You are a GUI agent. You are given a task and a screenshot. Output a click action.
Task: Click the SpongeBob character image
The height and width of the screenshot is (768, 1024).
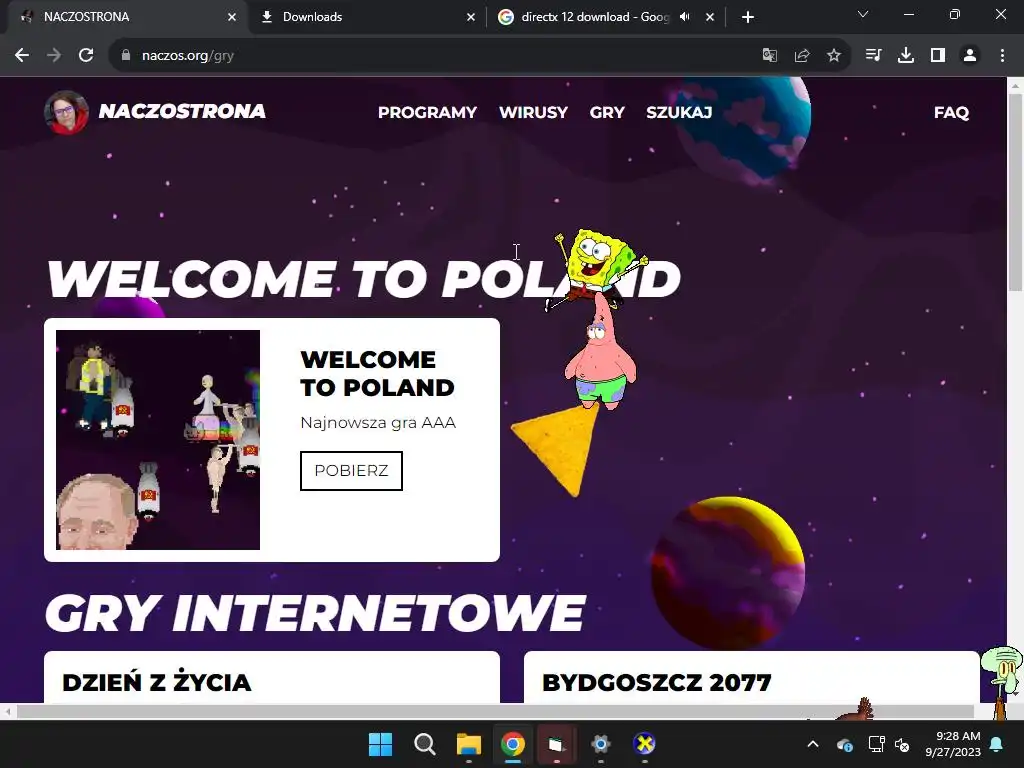pyautogui.click(x=598, y=268)
